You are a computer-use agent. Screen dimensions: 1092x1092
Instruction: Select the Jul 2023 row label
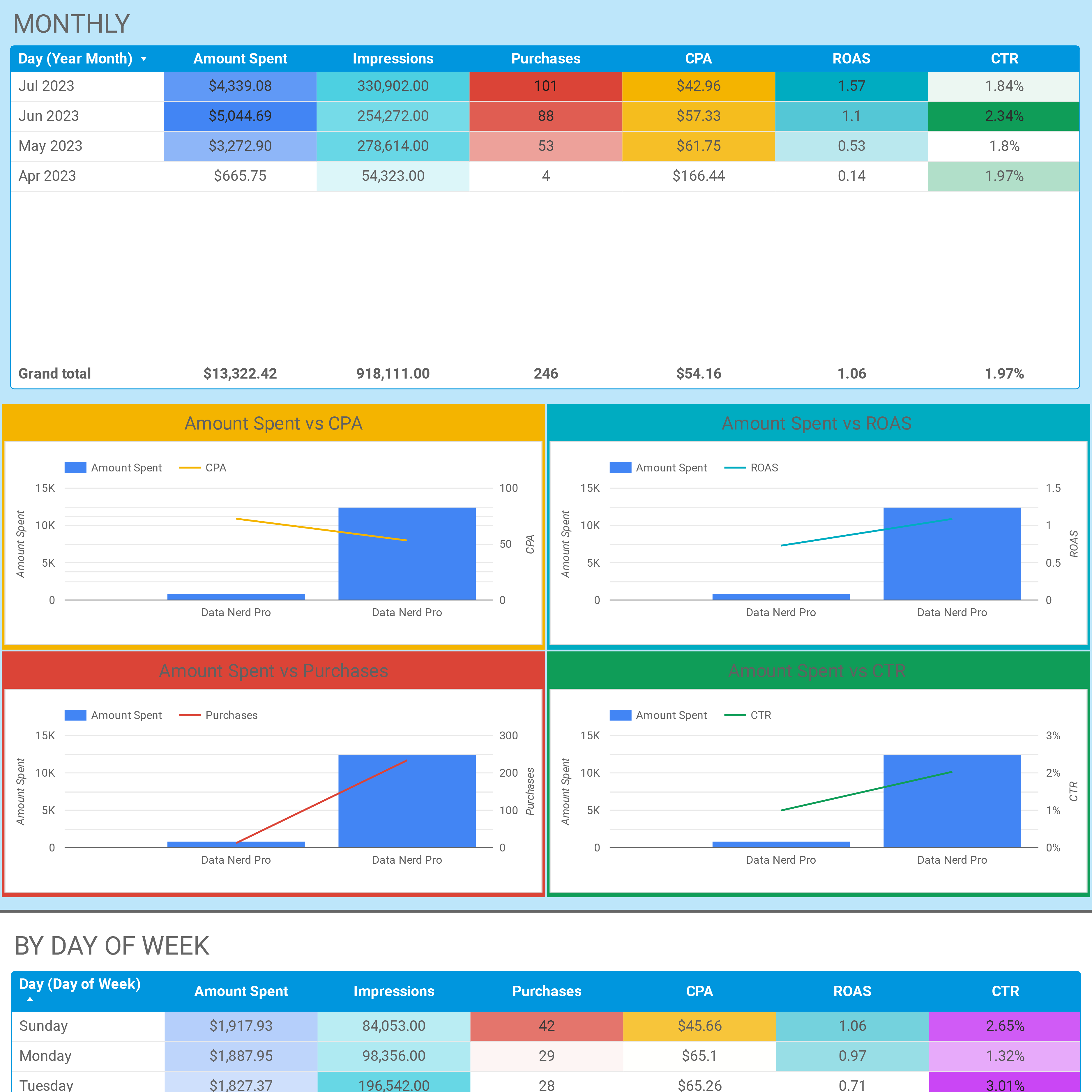click(46, 86)
